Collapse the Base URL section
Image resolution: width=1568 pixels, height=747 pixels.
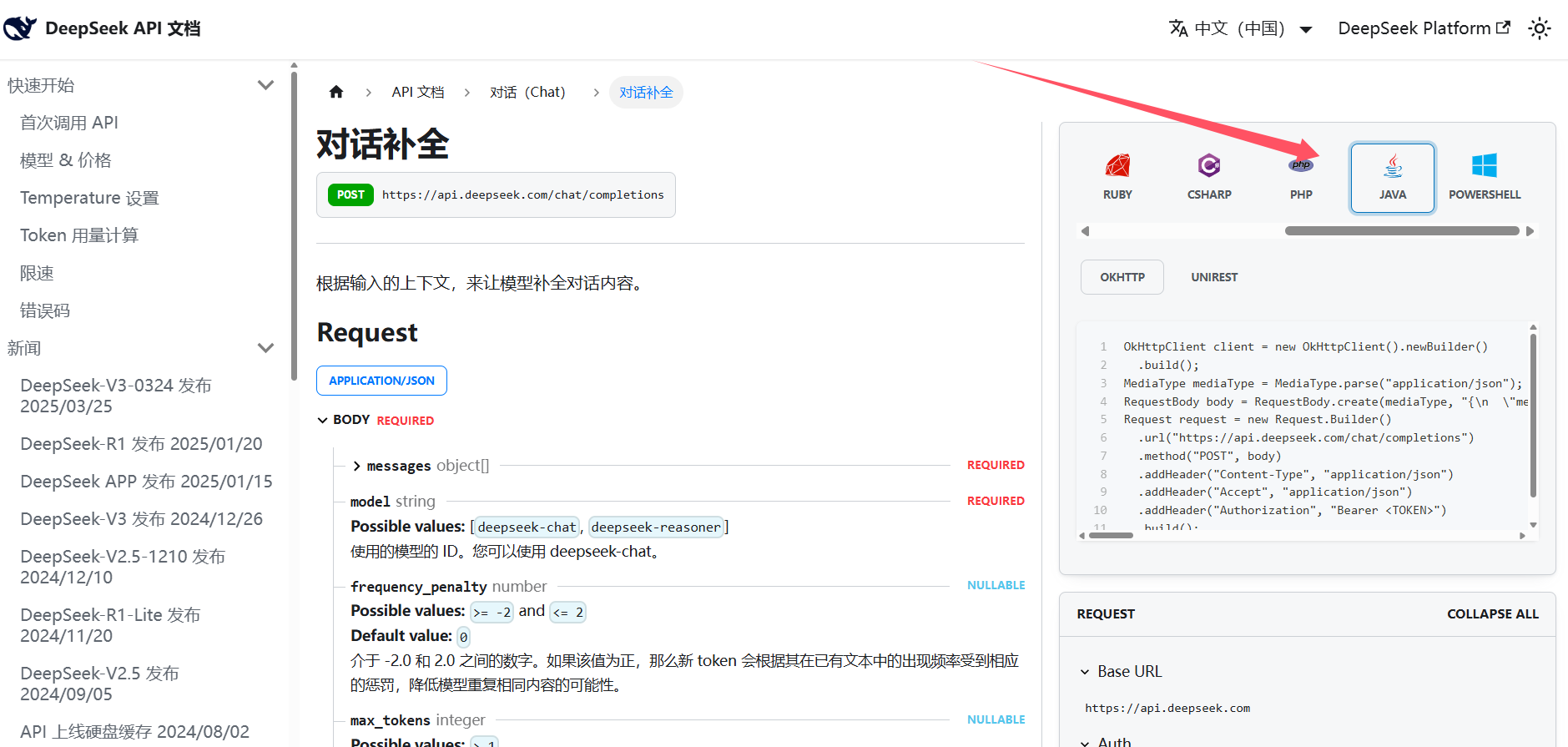tap(1085, 672)
